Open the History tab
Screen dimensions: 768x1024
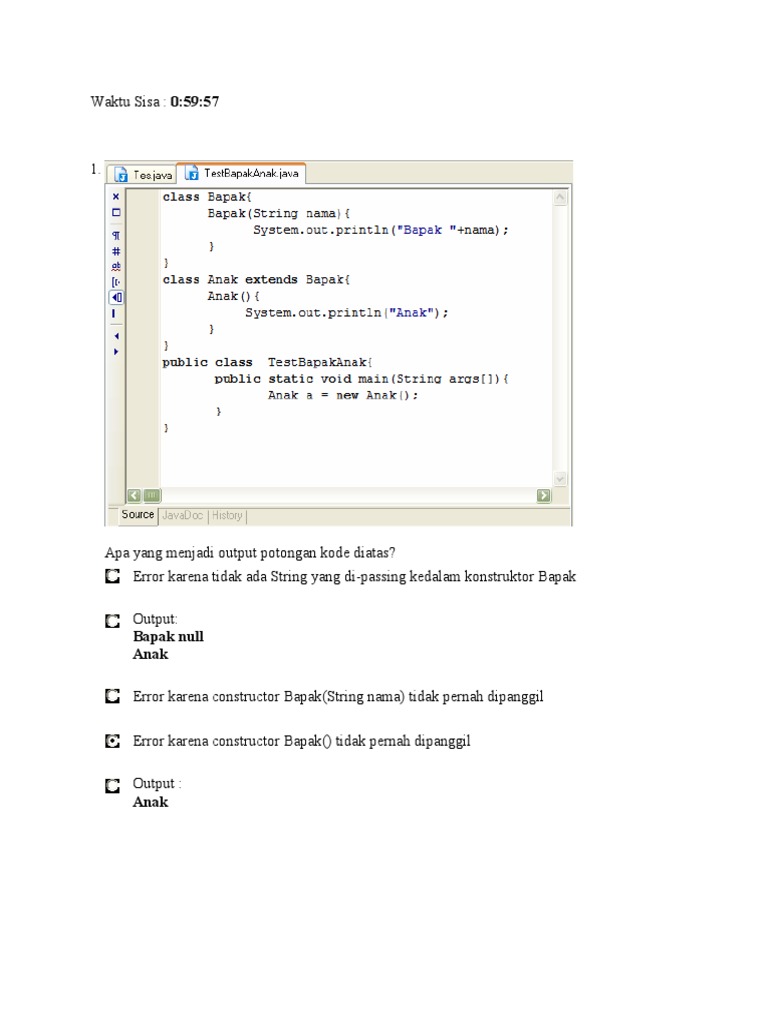tap(227, 515)
